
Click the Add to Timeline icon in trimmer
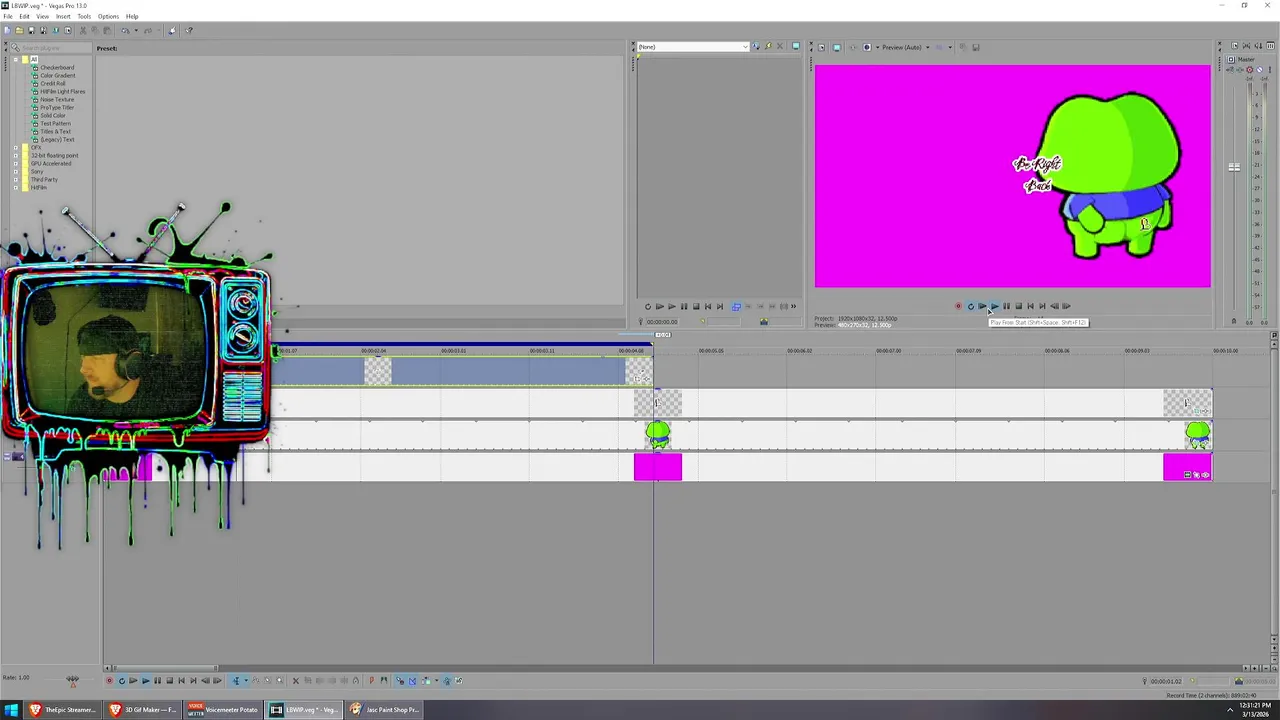[735, 306]
